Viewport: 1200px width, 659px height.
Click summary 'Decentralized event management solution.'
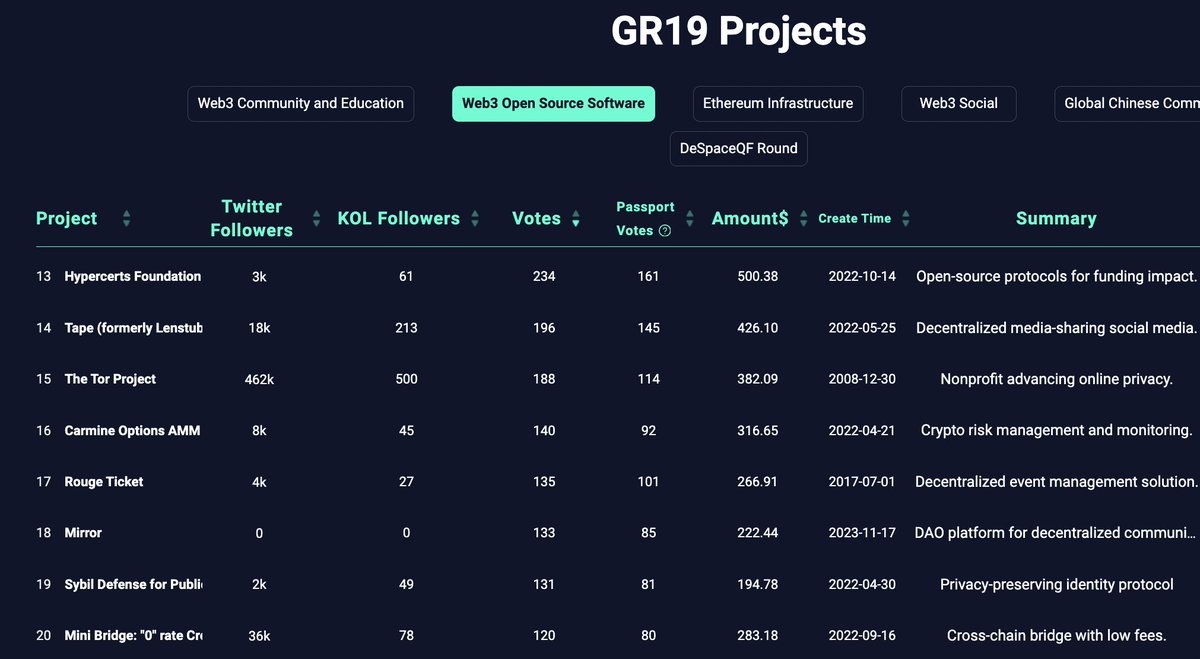tap(1057, 482)
